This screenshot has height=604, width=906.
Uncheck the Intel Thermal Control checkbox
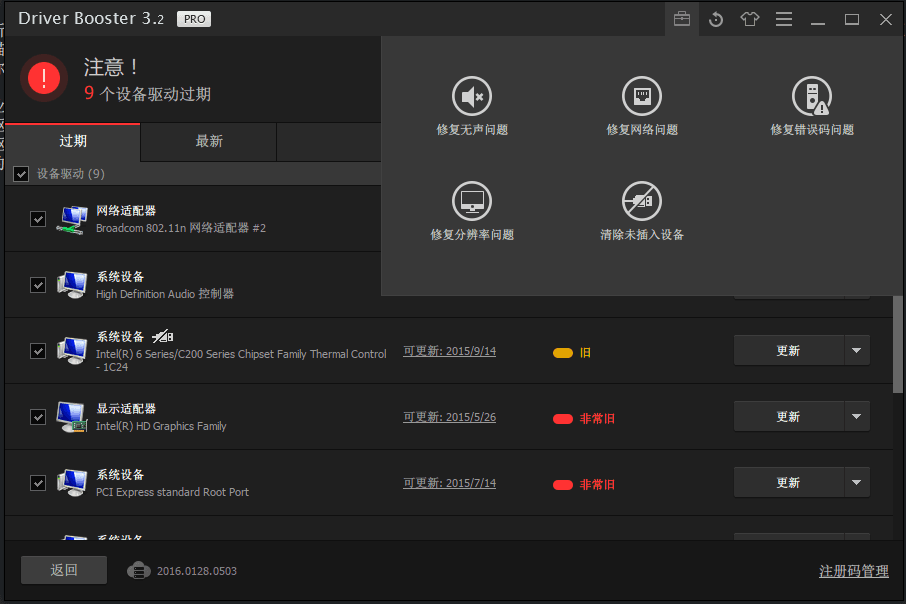point(38,351)
